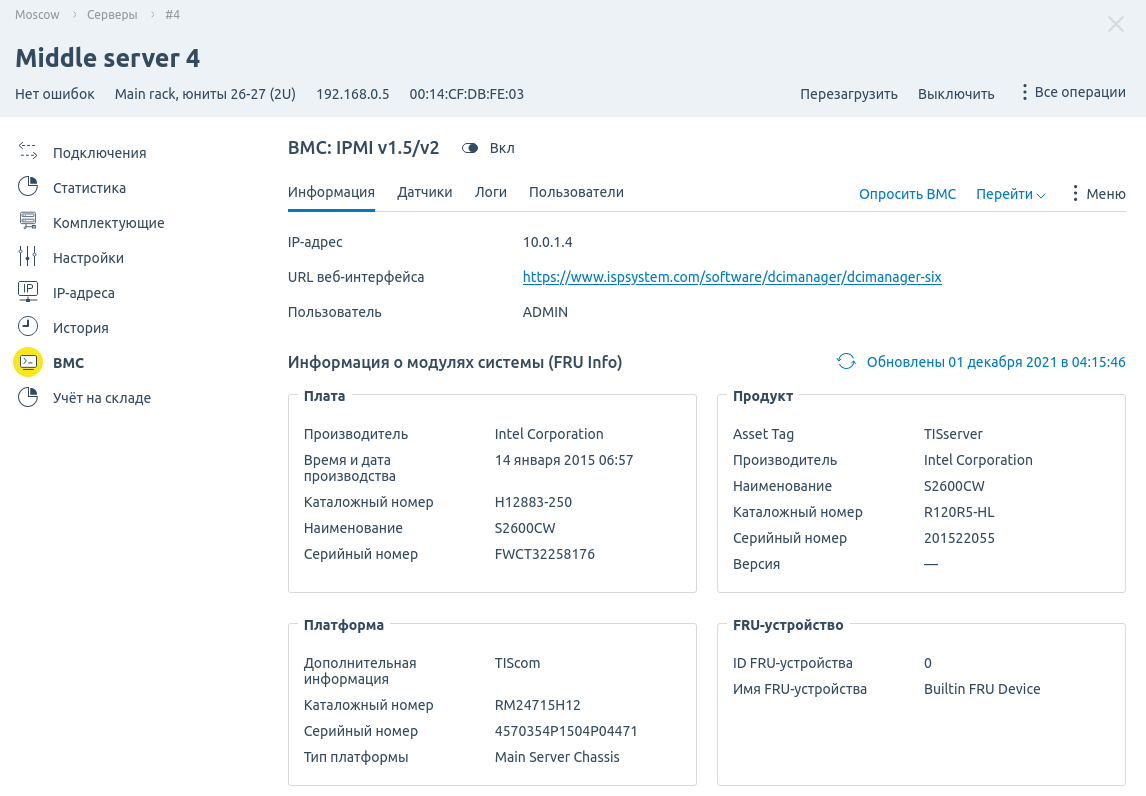Switch to the Информация tab
This screenshot has width=1146, height=796.
tap(331, 192)
